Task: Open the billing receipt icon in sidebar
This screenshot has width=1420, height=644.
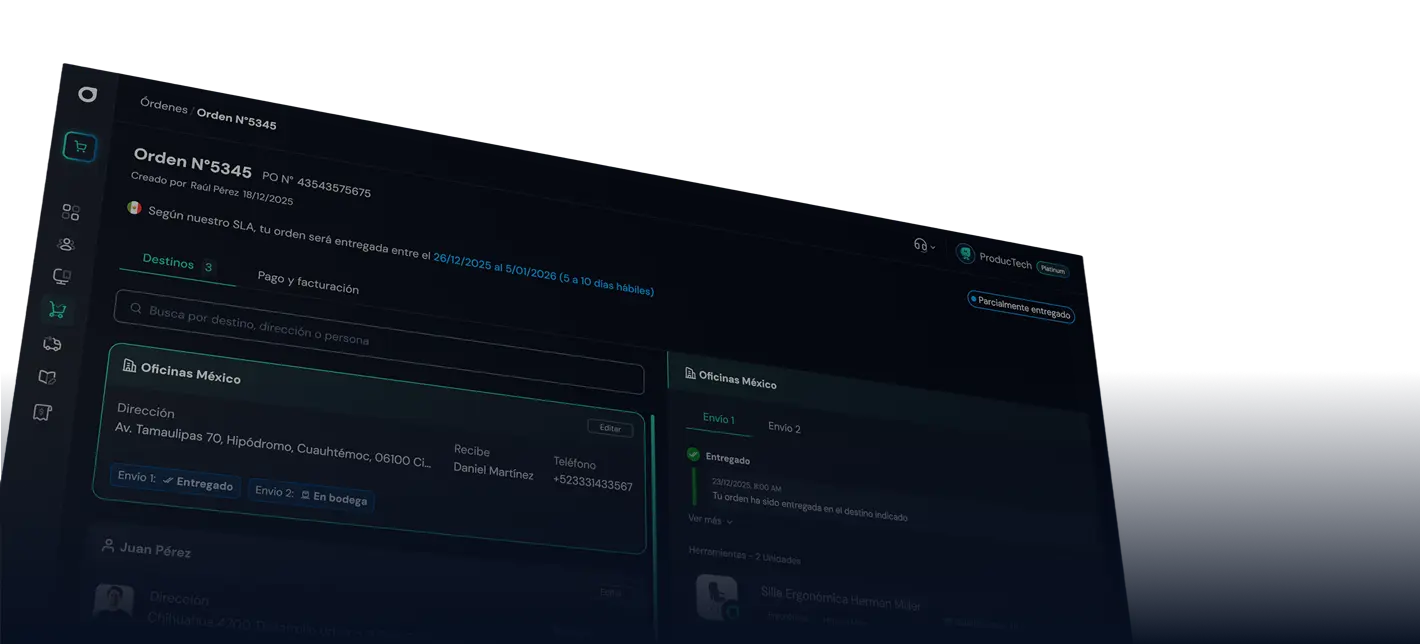Action: 42,412
